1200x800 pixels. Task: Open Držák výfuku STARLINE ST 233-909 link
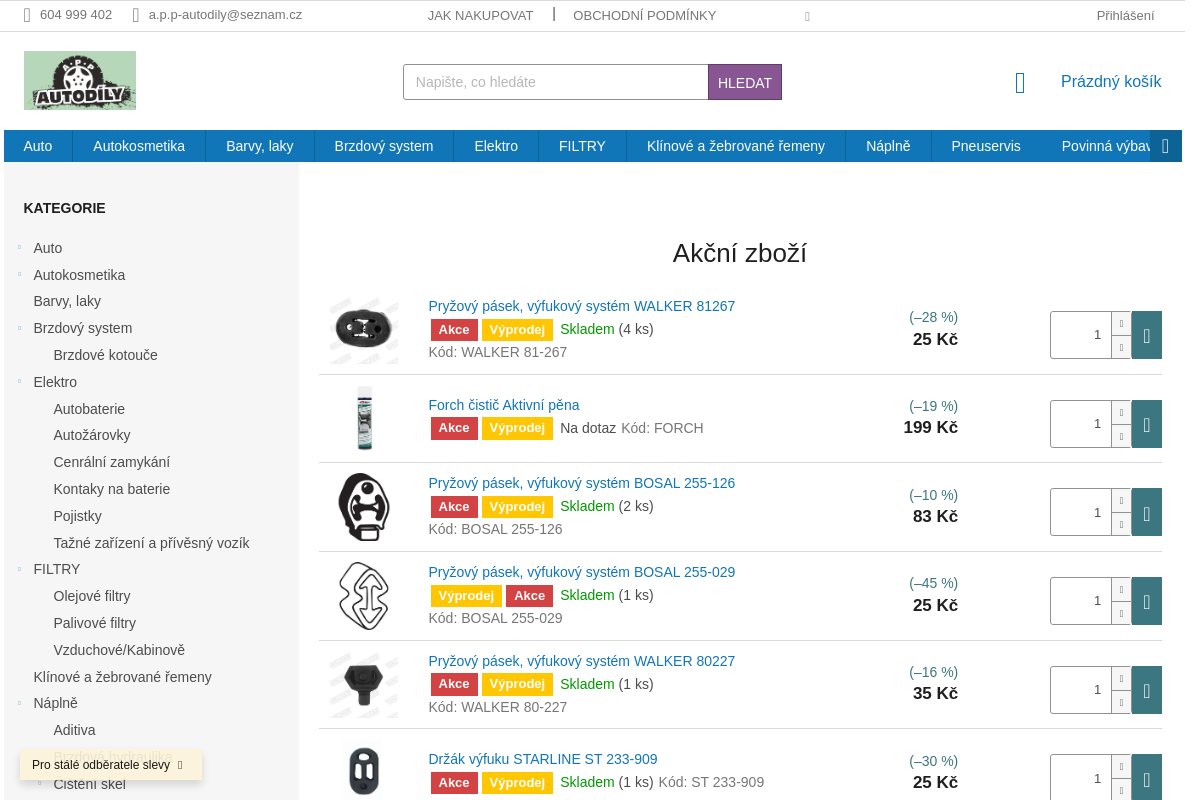[x=543, y=759]
